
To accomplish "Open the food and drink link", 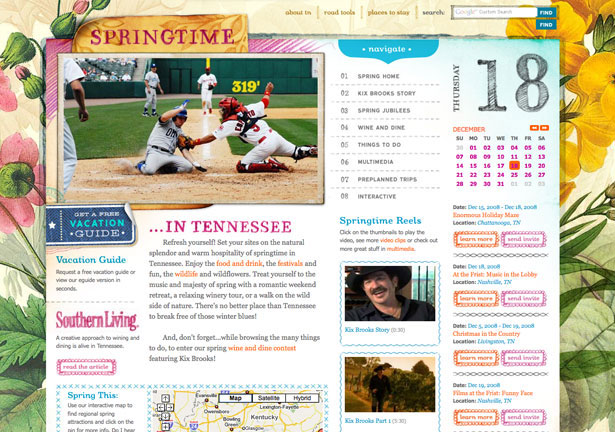I will point(239,263).
